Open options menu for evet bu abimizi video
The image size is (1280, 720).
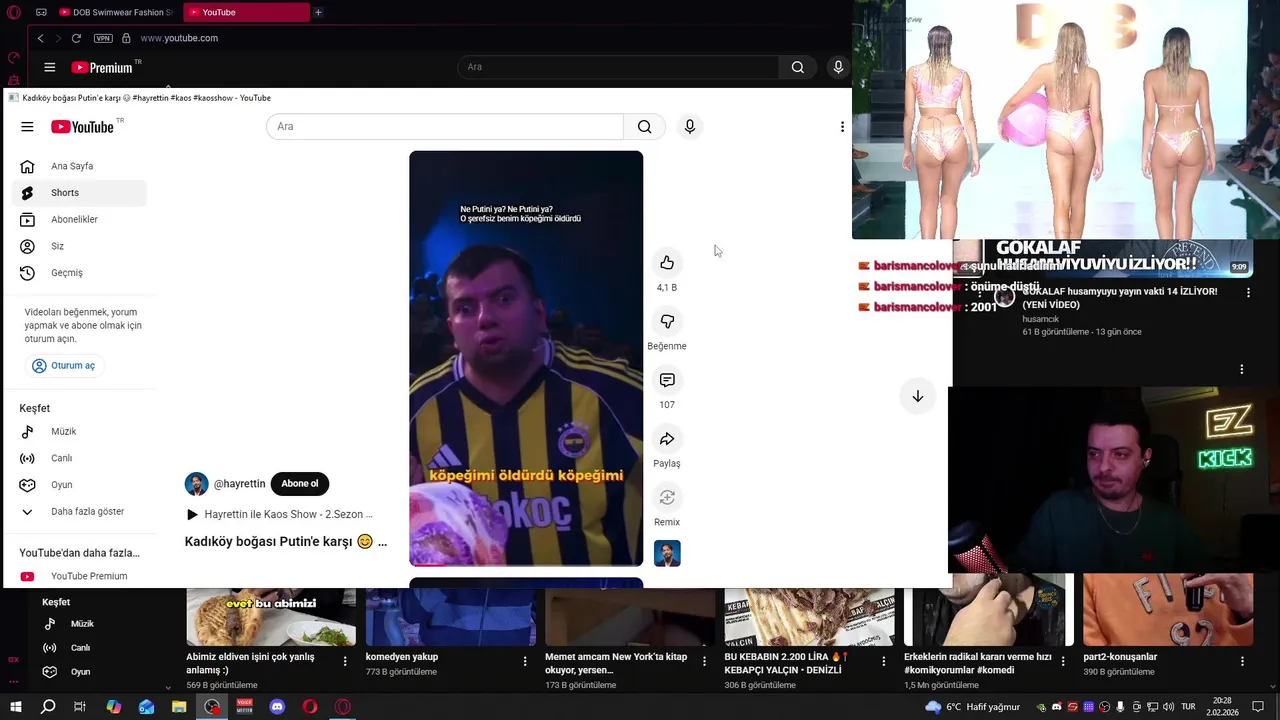(x=345, y=661)
